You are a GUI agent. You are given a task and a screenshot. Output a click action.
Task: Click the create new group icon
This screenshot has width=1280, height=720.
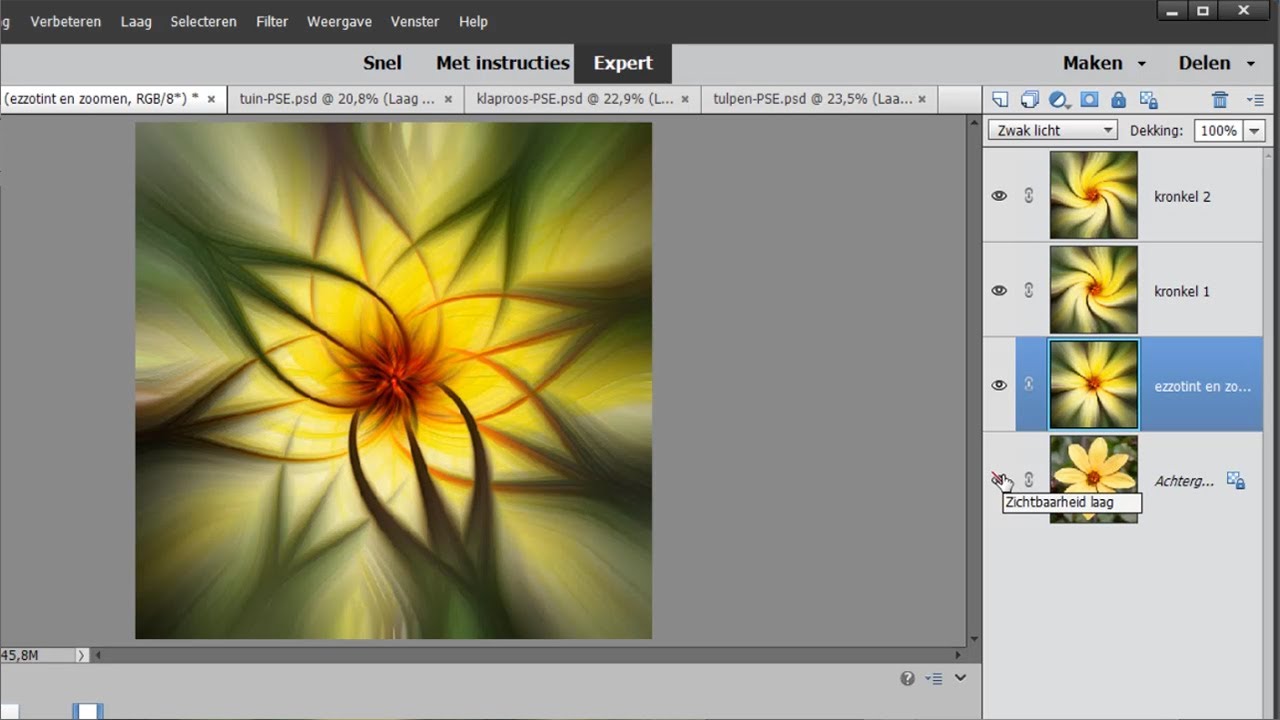[x=1029, y=99]
